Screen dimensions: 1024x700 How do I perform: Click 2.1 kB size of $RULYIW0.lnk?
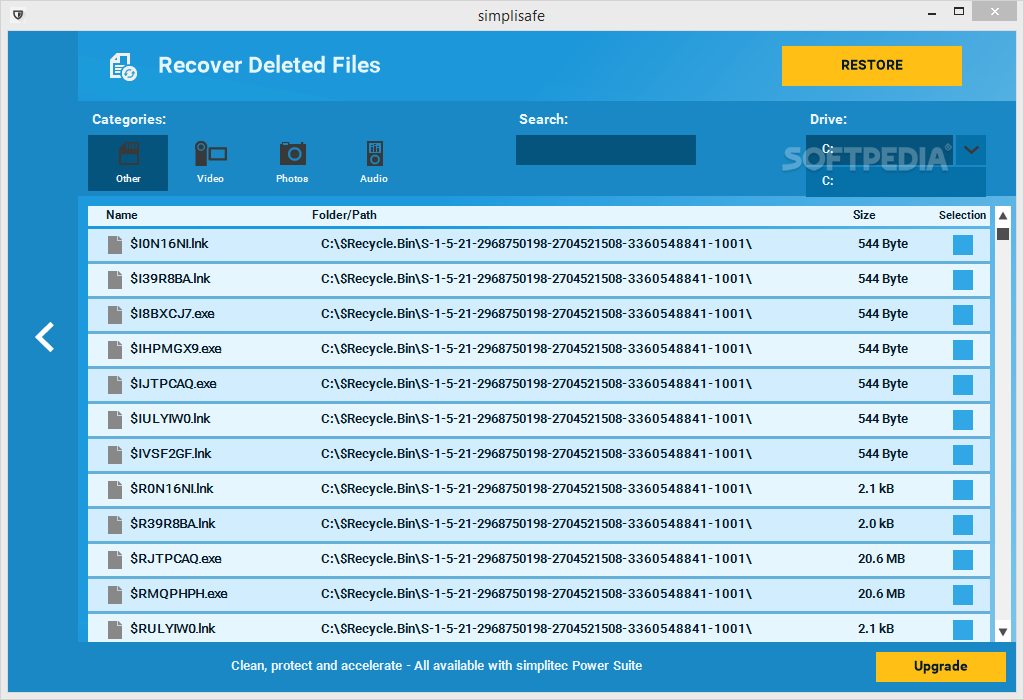point(876,629)
